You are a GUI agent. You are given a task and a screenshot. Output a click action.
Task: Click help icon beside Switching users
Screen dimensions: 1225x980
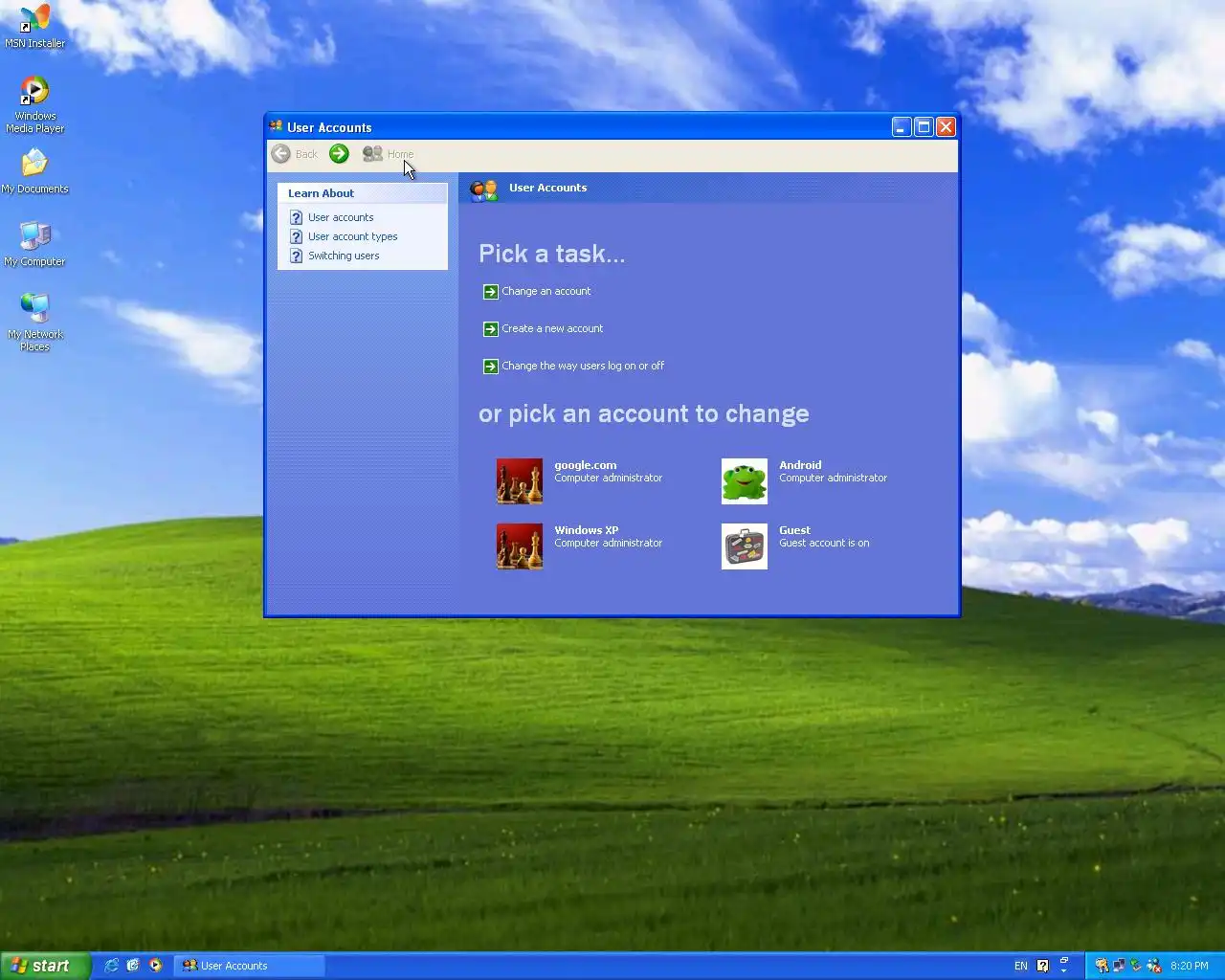(297, 256)
